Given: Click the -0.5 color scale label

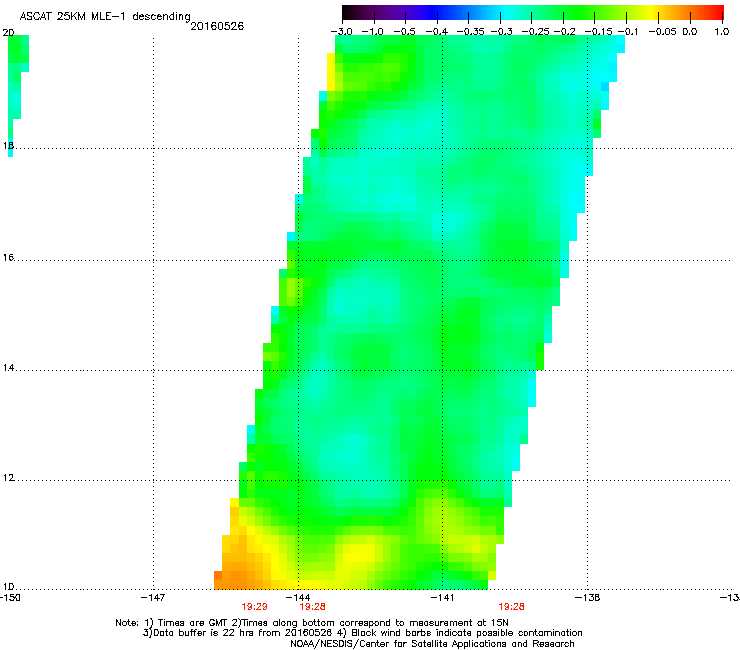Looking at the screenshot, I should coord(404,32).
